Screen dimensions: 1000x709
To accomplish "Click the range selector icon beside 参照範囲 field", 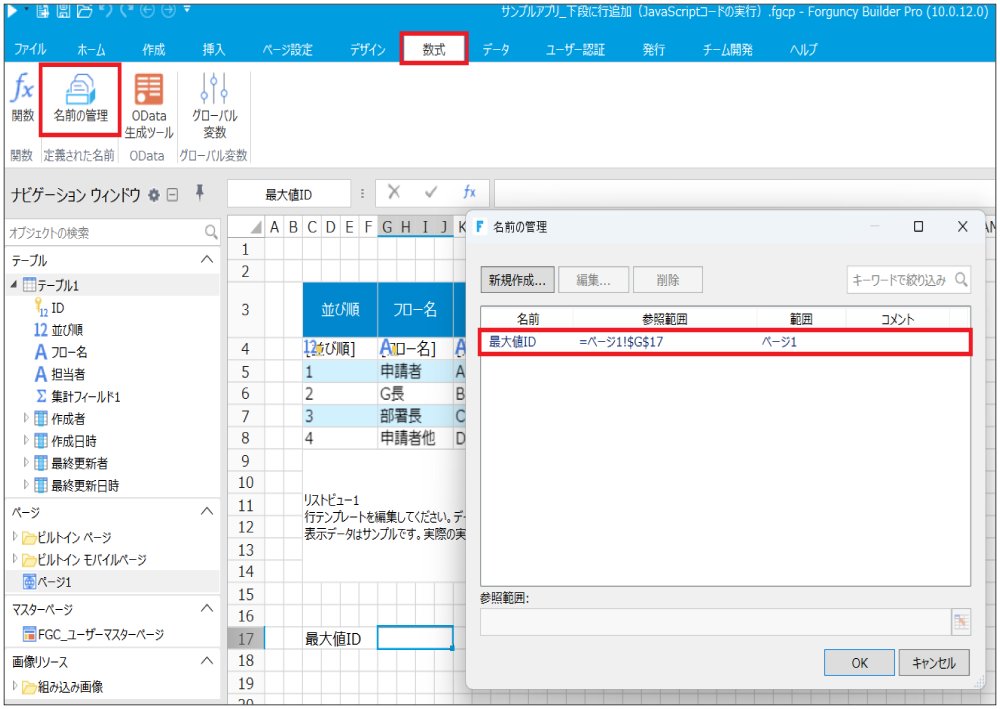I will coord(961,621).
